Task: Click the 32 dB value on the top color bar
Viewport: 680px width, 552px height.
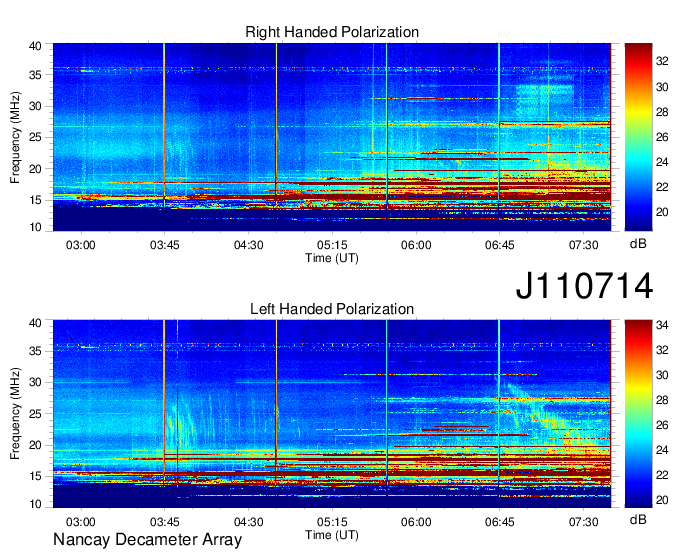Action: click(662, 62)
